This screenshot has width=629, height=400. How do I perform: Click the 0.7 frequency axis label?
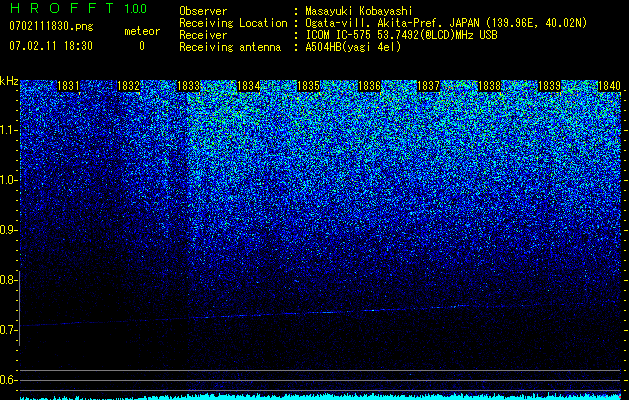[x=9, y=330]
